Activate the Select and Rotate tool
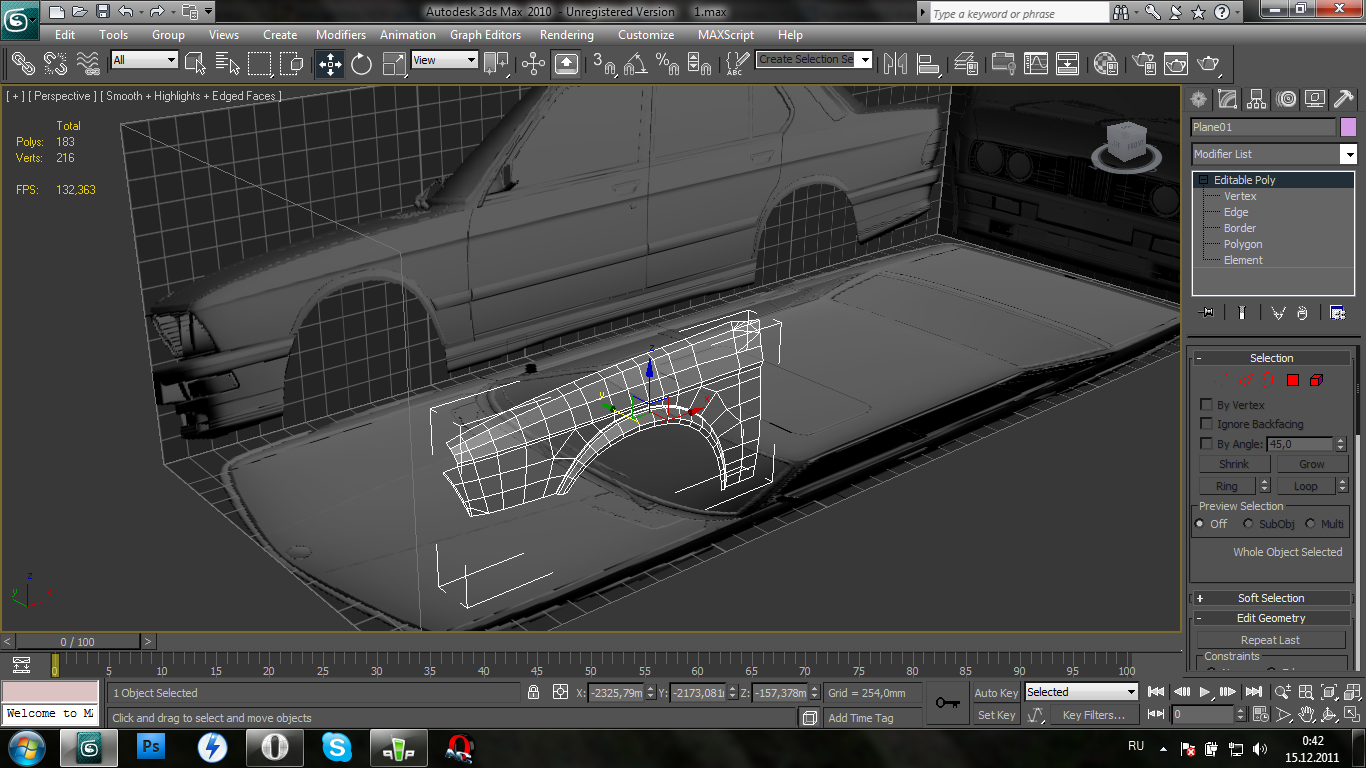The width and height of the screenshot is (1366, 768). [361, 64]
